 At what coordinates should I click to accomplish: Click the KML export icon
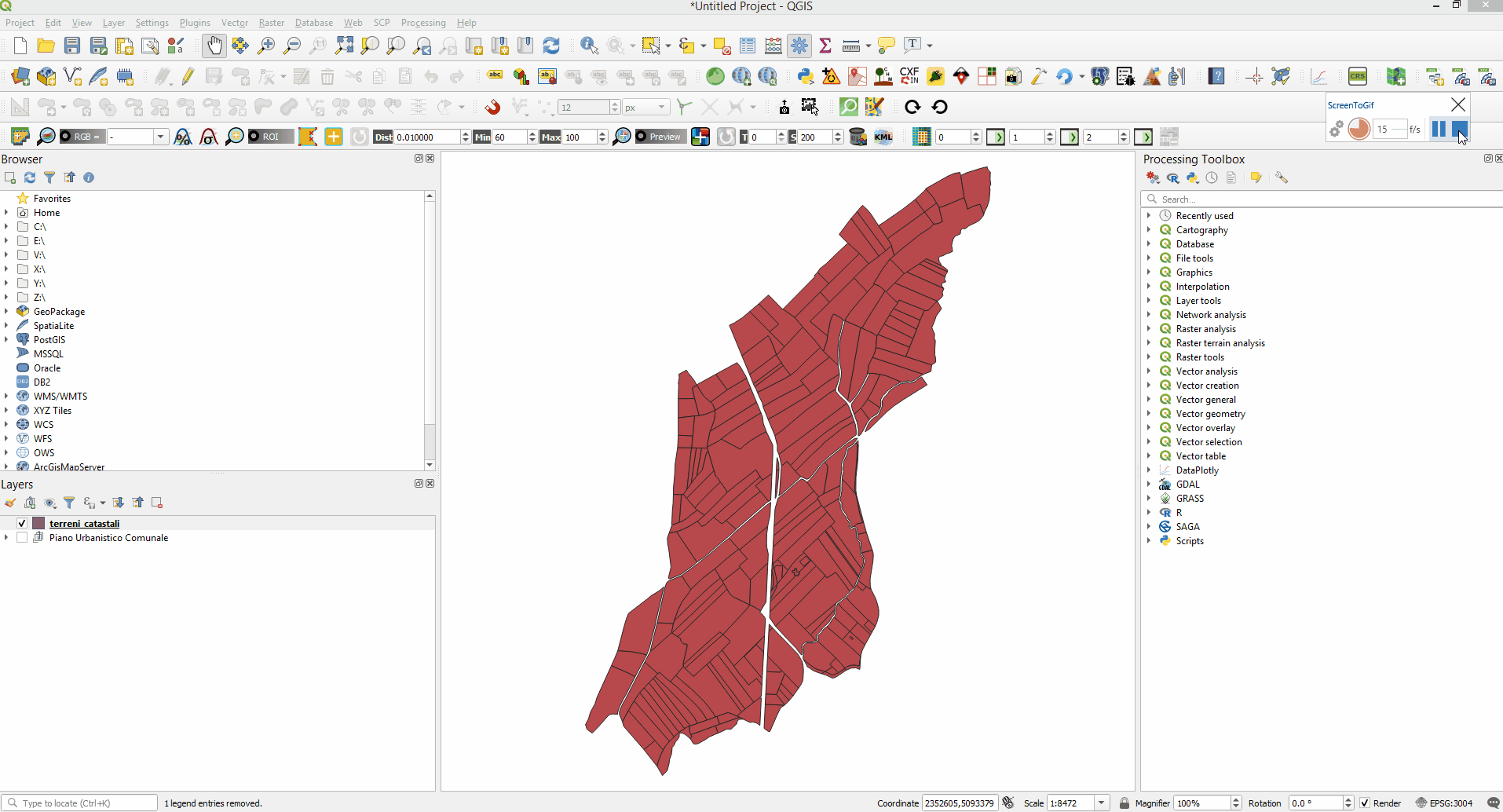click(x=883, y=137)
